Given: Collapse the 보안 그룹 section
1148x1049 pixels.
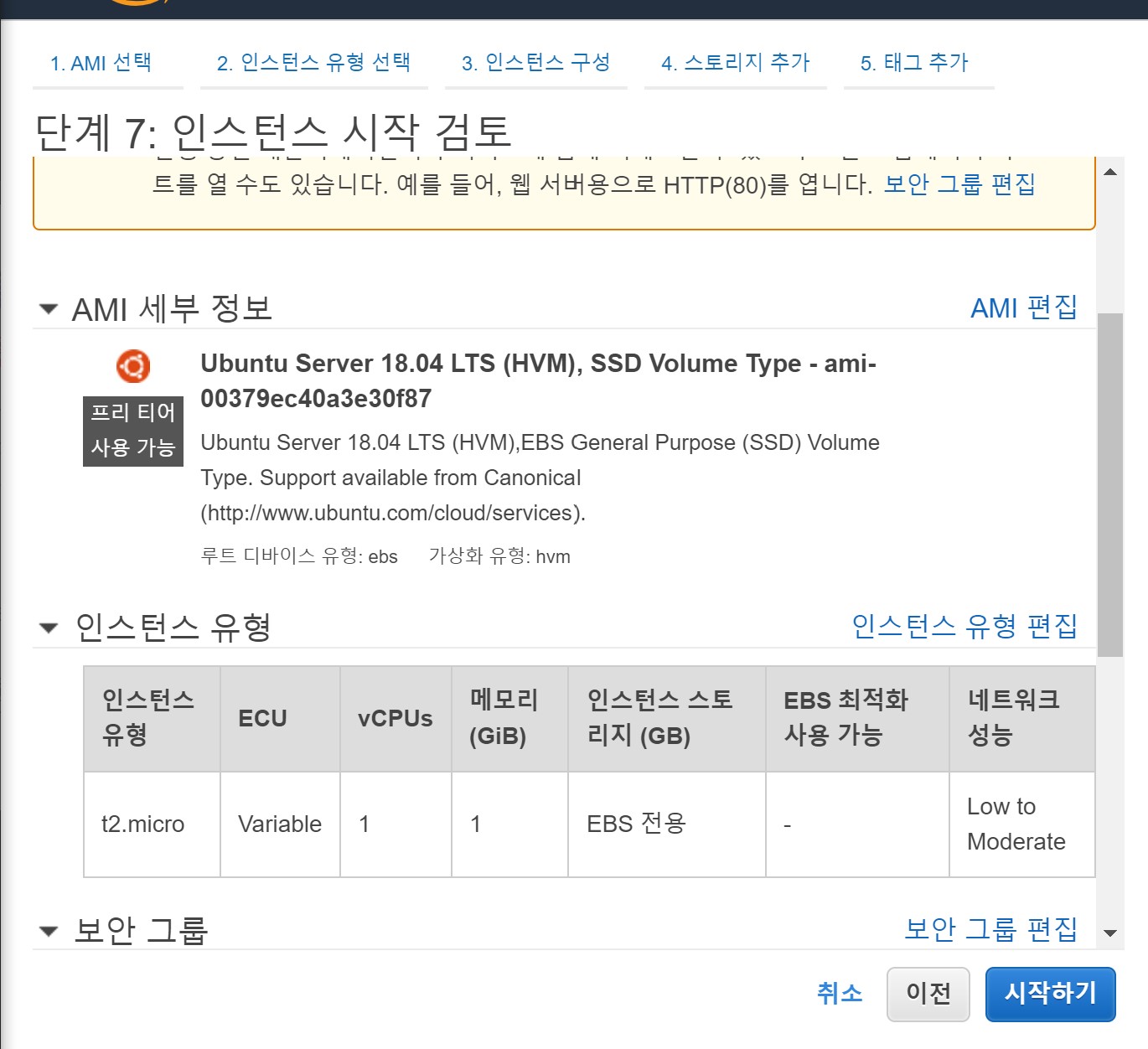Looking at the screenshot, I should tap(49, 931).
